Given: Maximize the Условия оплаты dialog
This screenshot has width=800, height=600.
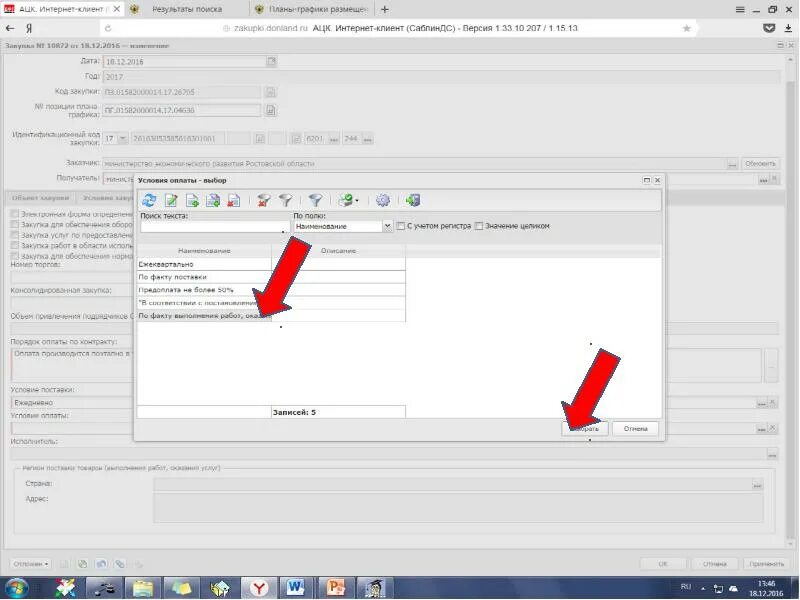Looking at the screenshot, I should pos(647,180).
